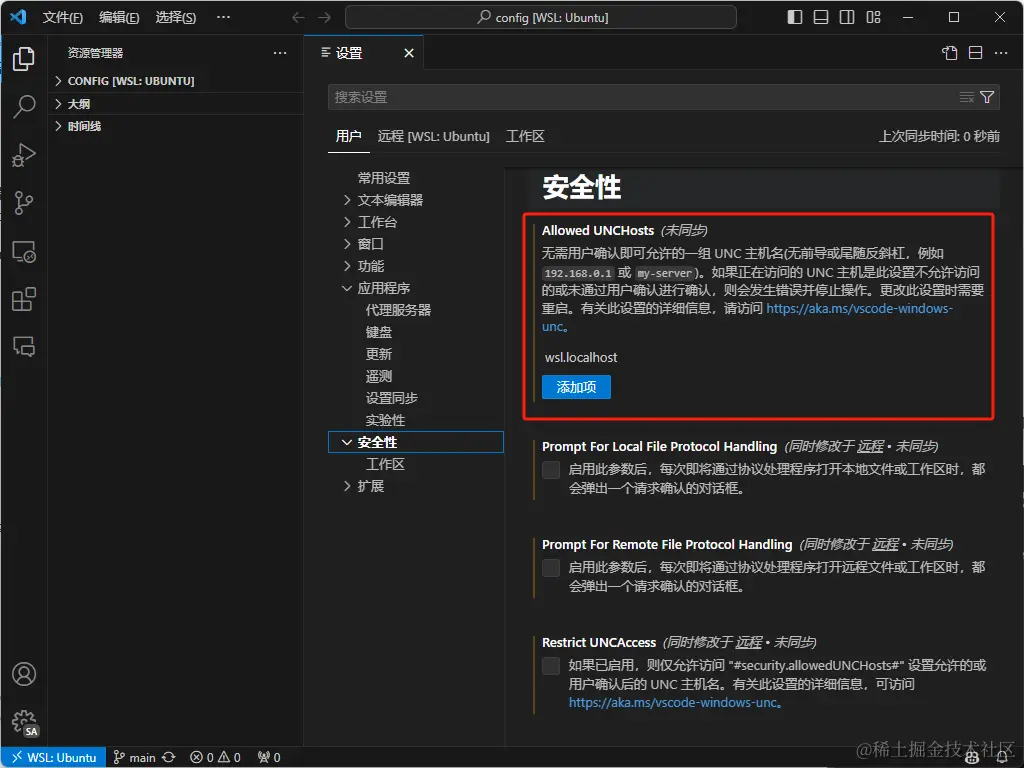
Task: Click the config [WSL: Ubuntu] command center
Action: 541,18
